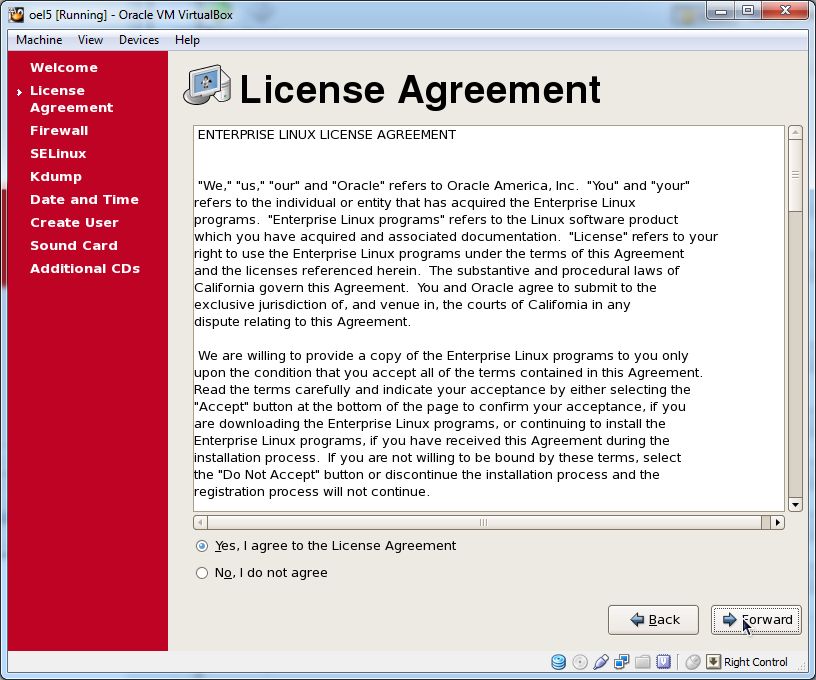816x680 pixels.
Task: Click Welcome in the sidebar
Action: click(63, 68)
